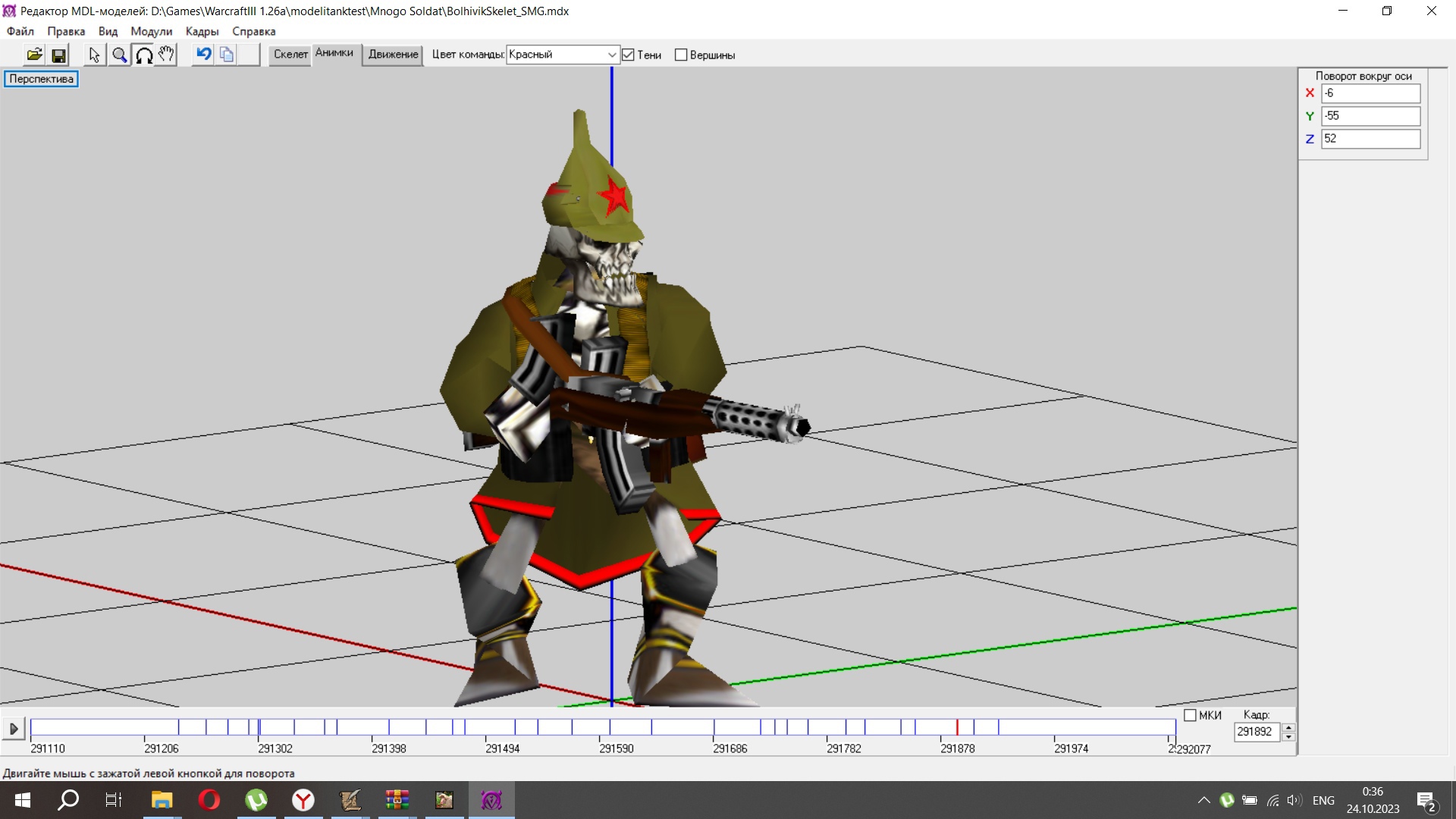Viewport: 1456px width, 819px height.
Task: Select the magnifier zoom tool
Action: click(x=119, y=55)
